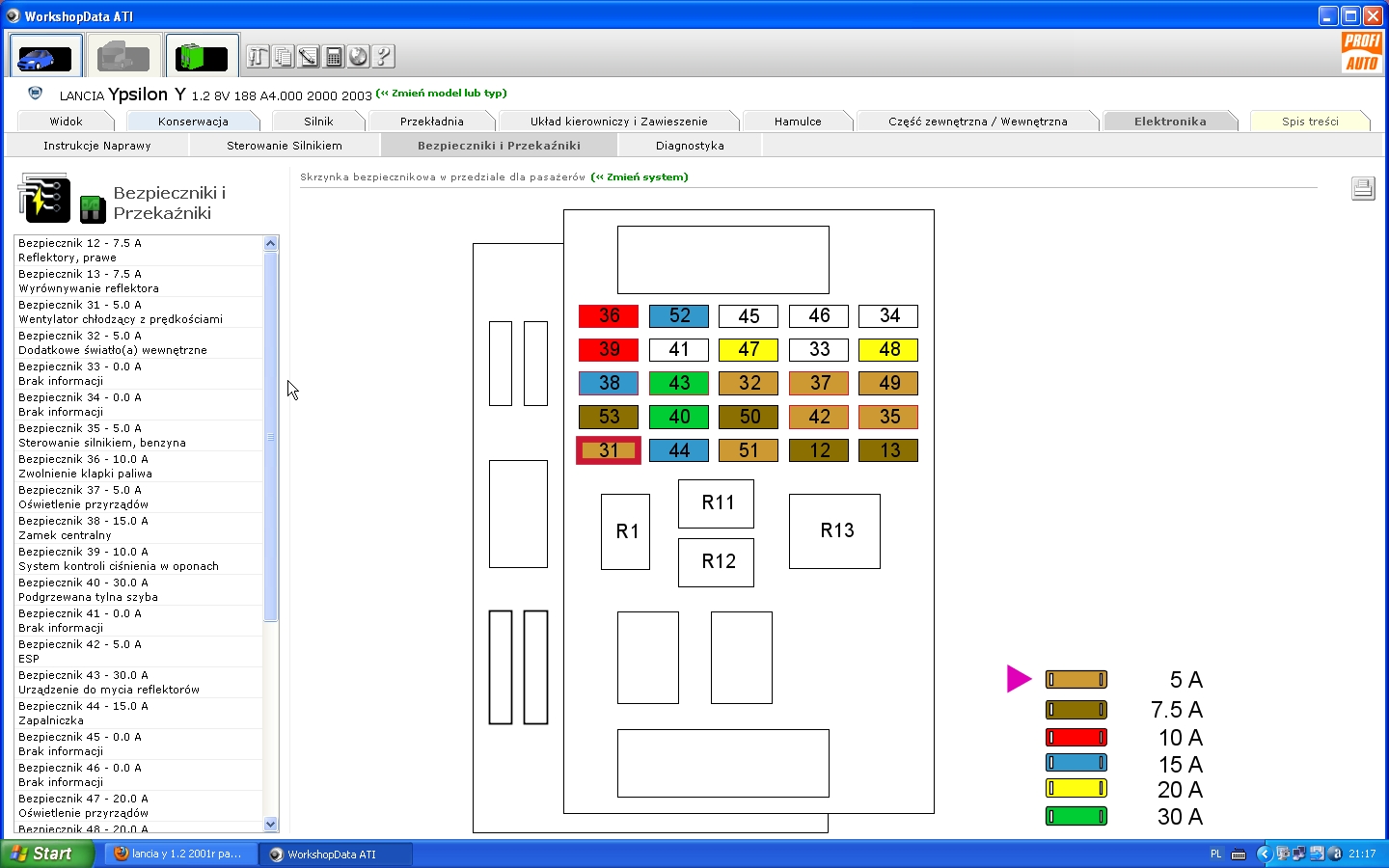Click the Zmień model lub typ link
1389x868 pixels.
coord(441,94)
